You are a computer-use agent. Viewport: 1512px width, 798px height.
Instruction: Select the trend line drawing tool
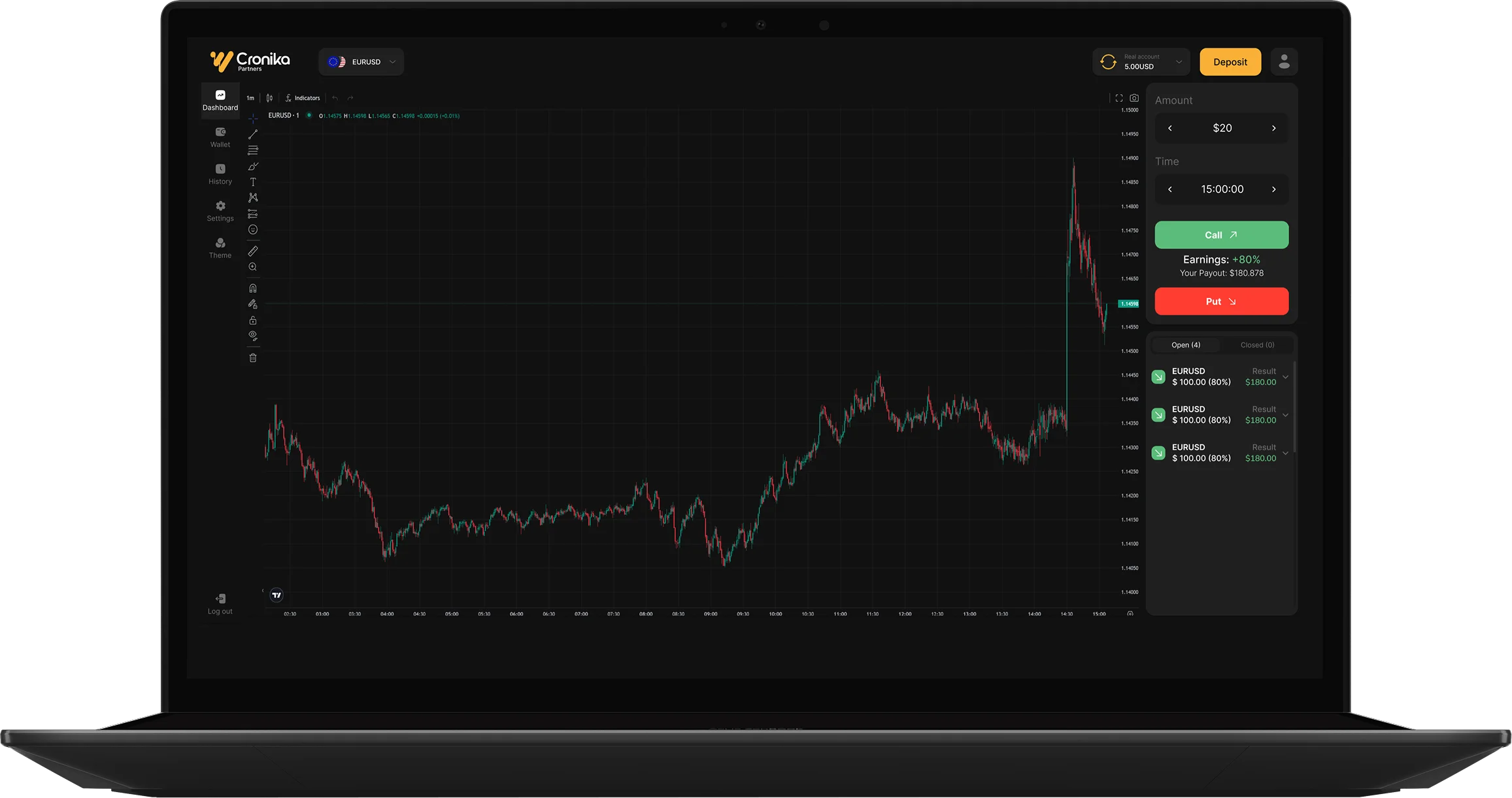pos(253,134)
